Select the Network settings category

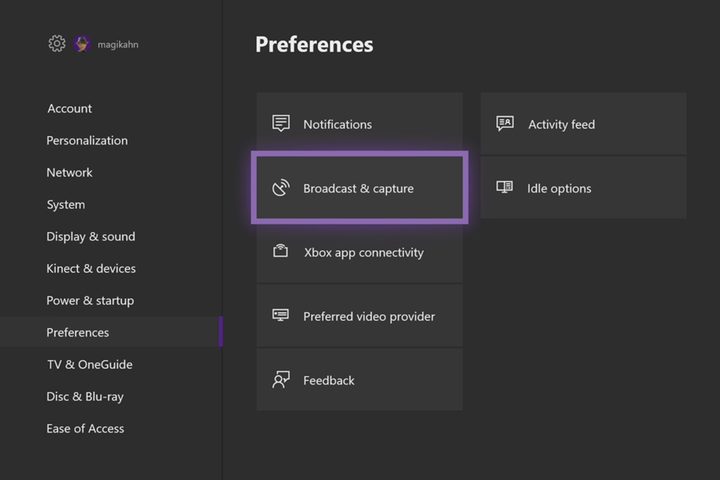69,173
